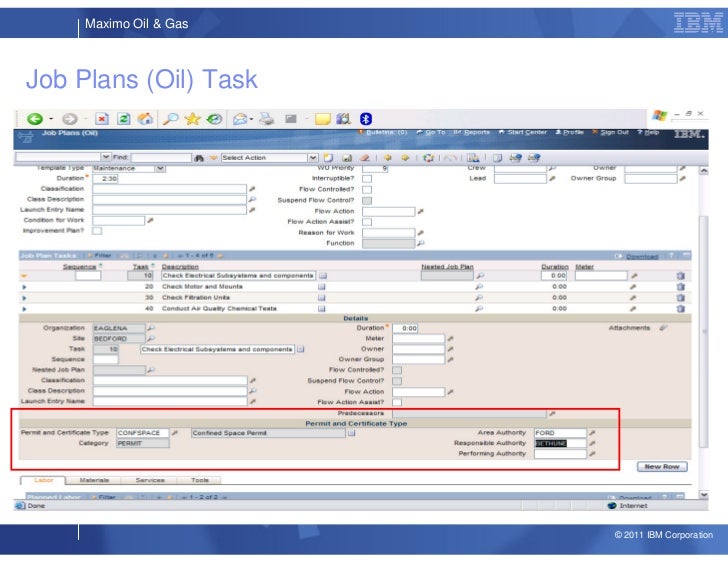
Task: Click the Previous record arrow icon
Action: [x=387, y=158]
